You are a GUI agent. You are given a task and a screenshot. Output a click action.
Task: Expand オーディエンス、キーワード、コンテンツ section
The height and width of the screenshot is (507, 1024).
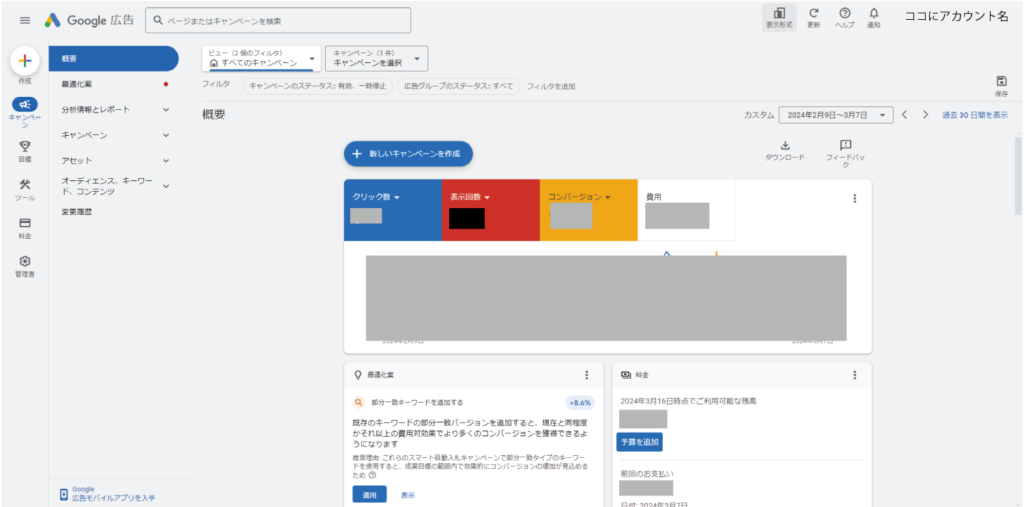tap(166, 186)
